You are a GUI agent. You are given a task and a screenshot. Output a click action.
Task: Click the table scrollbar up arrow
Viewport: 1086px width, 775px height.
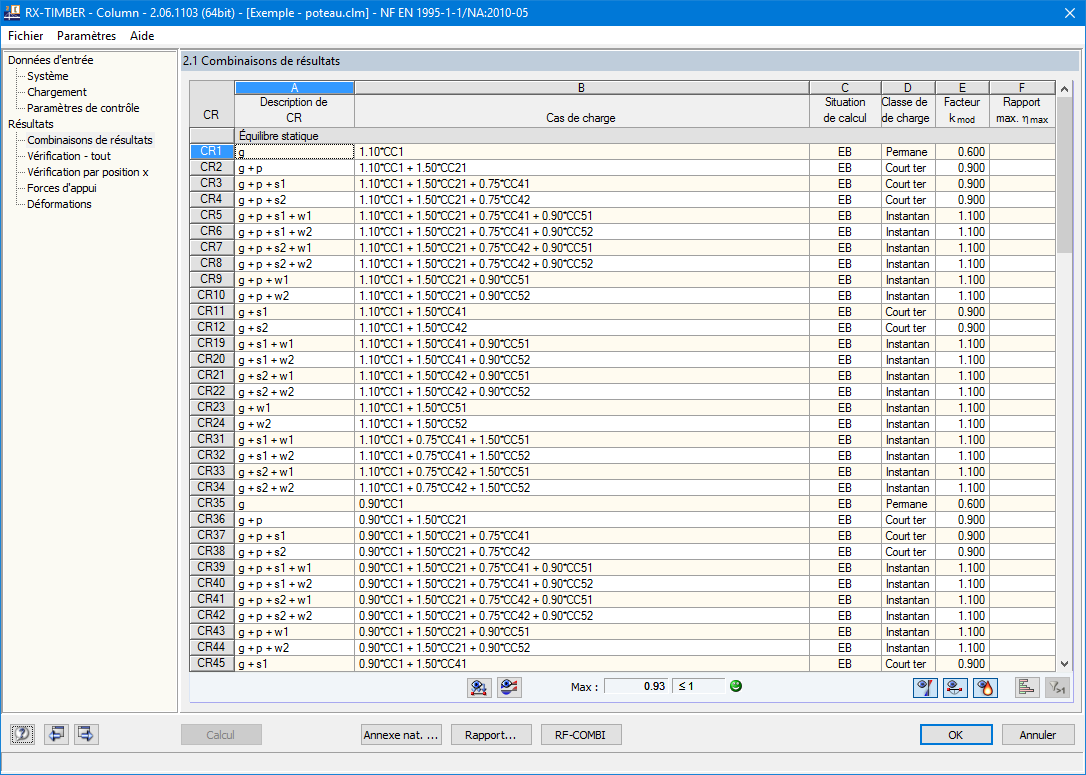pyautogui.click(x=1065, y=89)
